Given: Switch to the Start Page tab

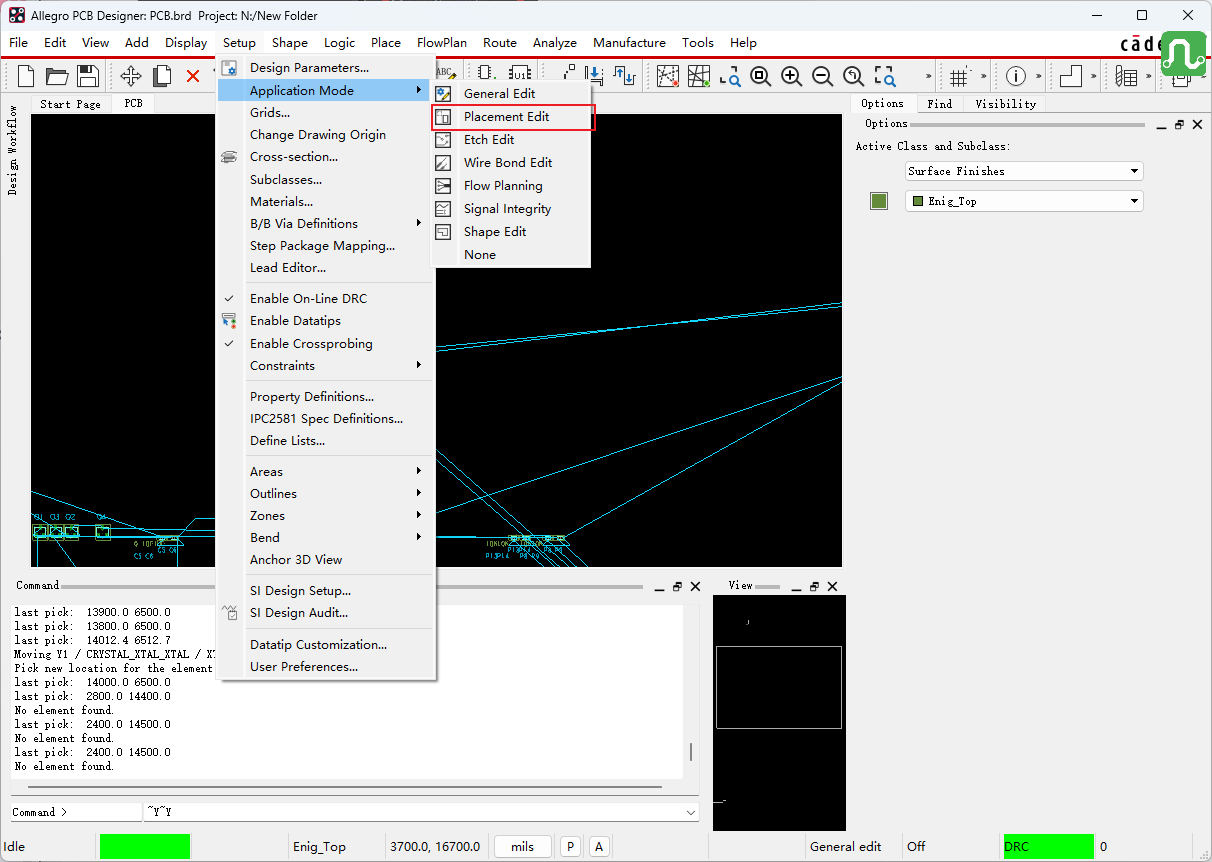Looking at the screenshot, I should (70, 104).
